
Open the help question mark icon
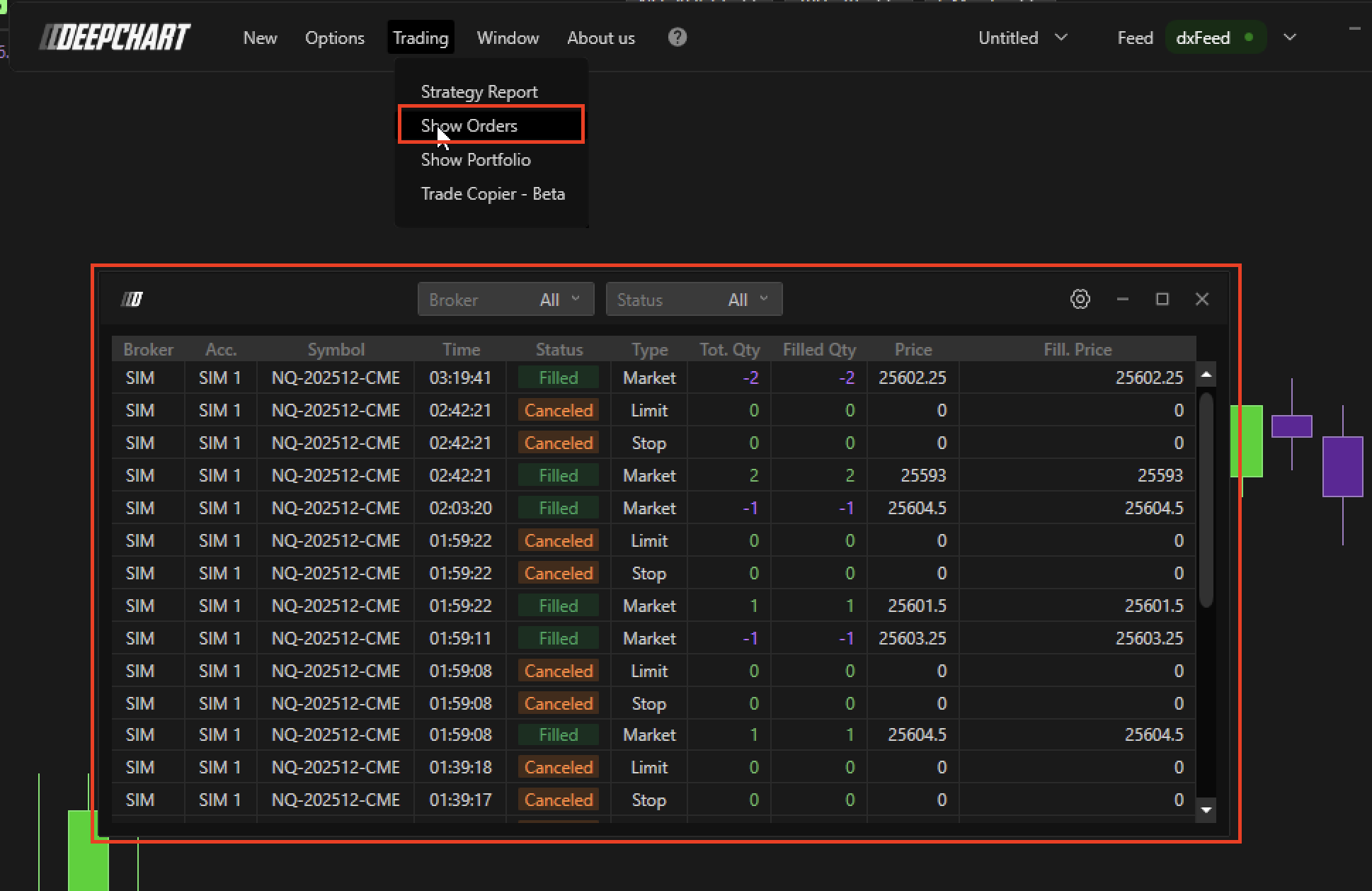click(677, 38)
